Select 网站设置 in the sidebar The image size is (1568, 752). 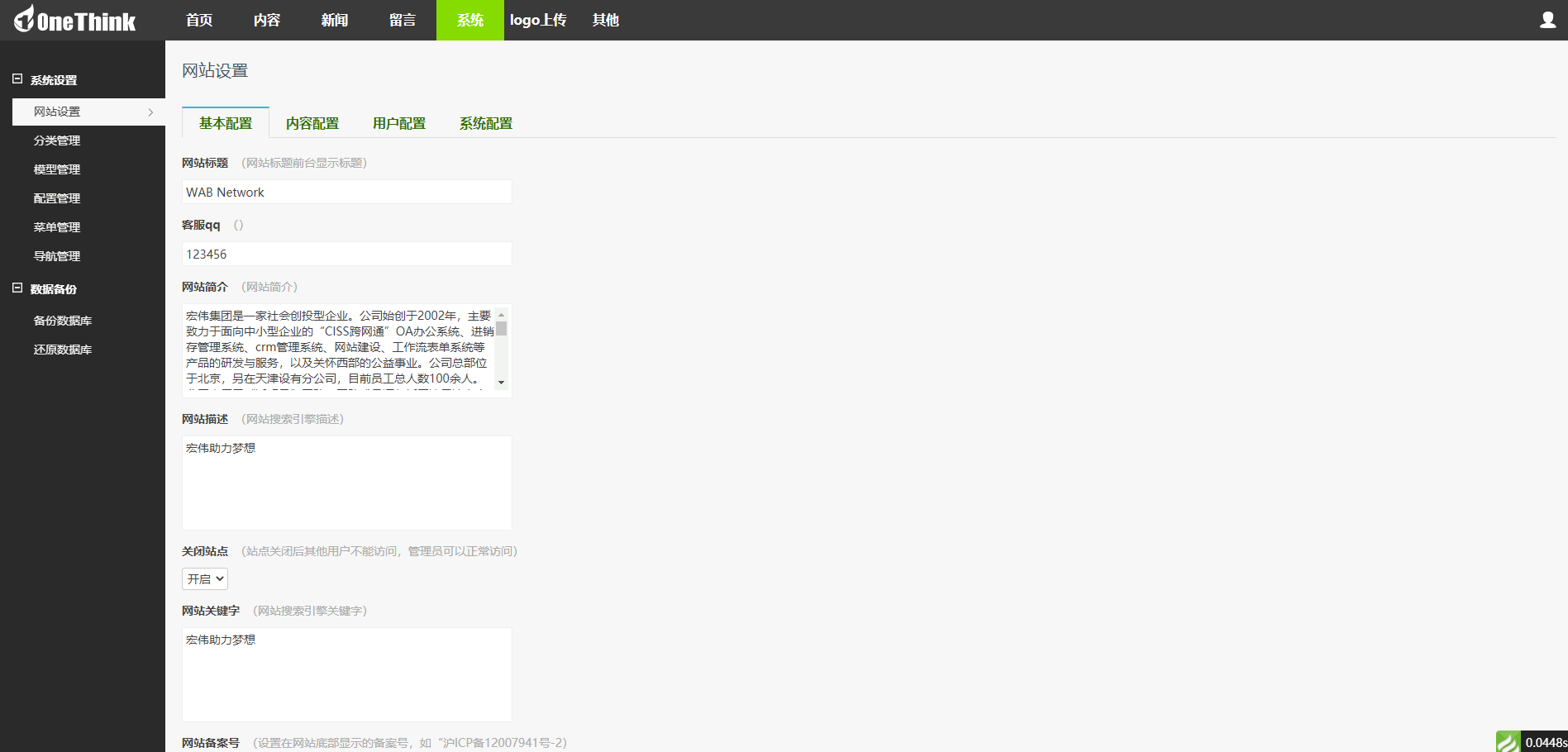coord(88,112)
